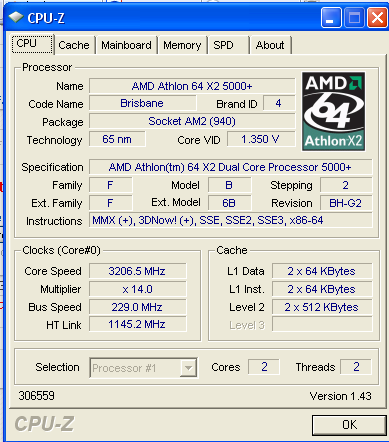Click the Stepping value 2
The height and width of the screenshot is (442, 389).
[x=346, y=185]
